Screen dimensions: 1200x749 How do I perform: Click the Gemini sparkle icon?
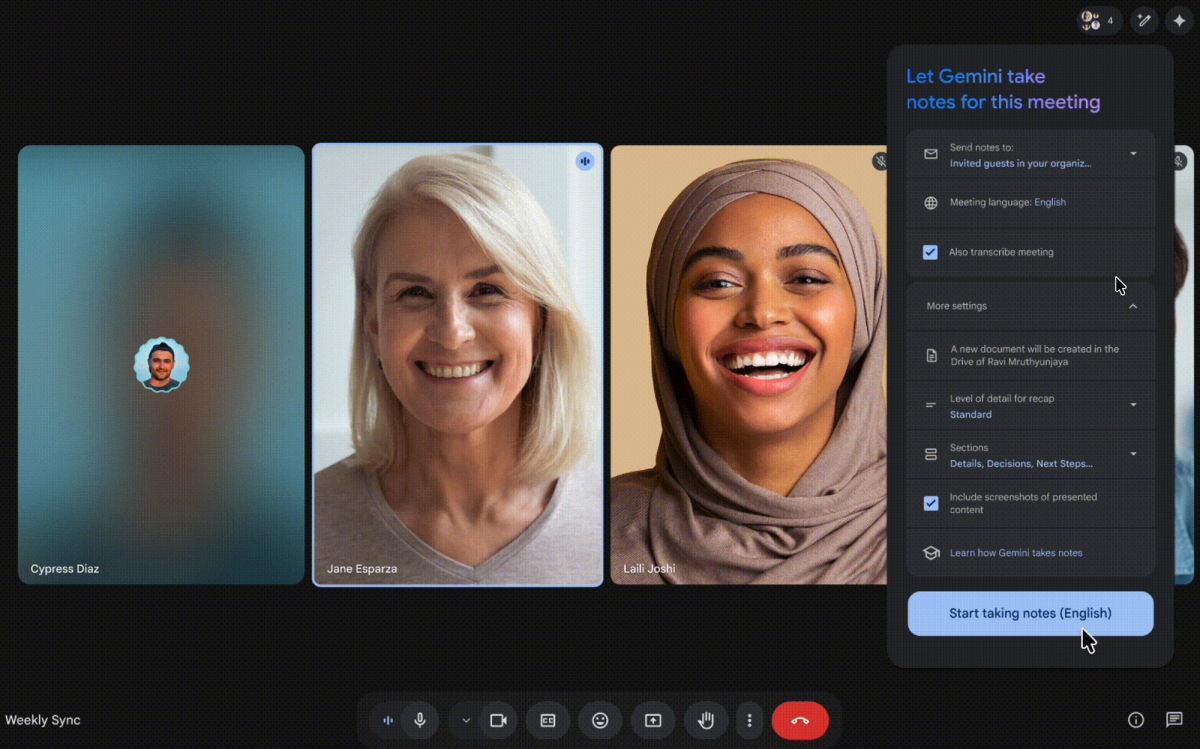click(x=1179, y=20)
